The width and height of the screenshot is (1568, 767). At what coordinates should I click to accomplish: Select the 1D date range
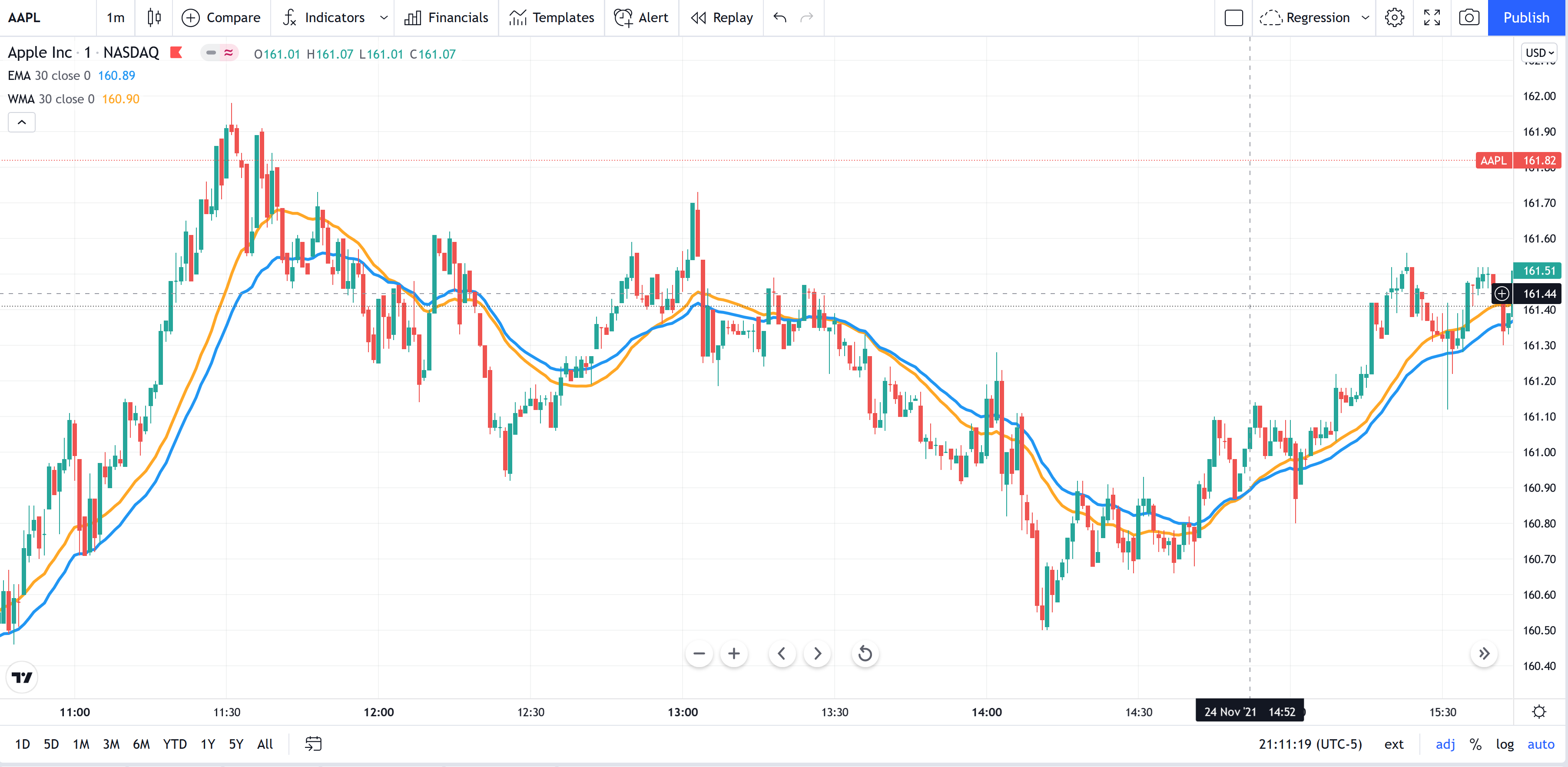(x=23, y=744)
